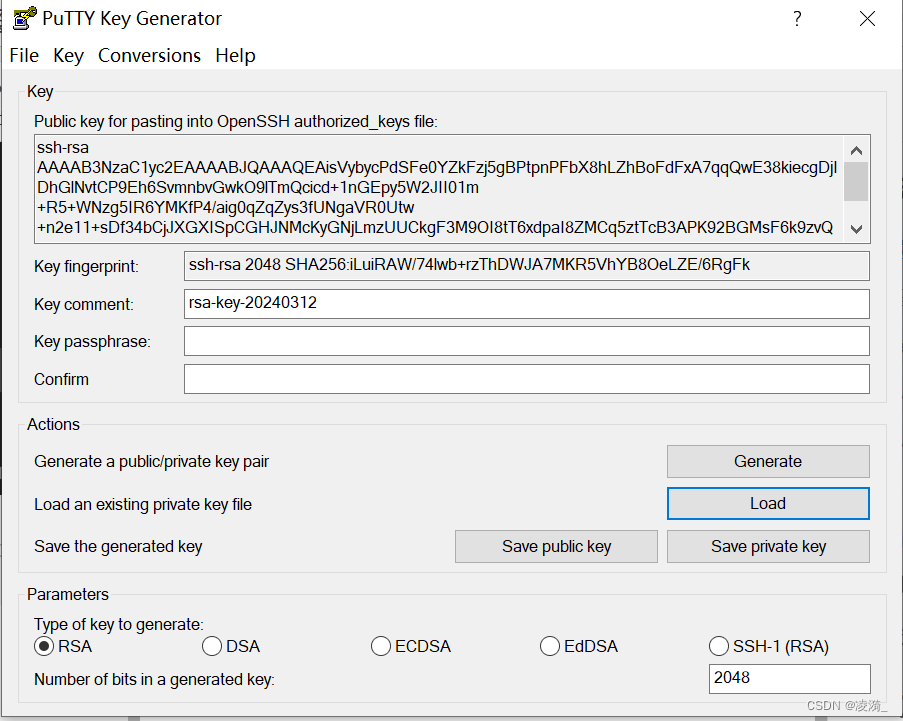Click 'Generate a public/private key pair' label
Screen dimensions: 903x721
click(x=151, y=462)
